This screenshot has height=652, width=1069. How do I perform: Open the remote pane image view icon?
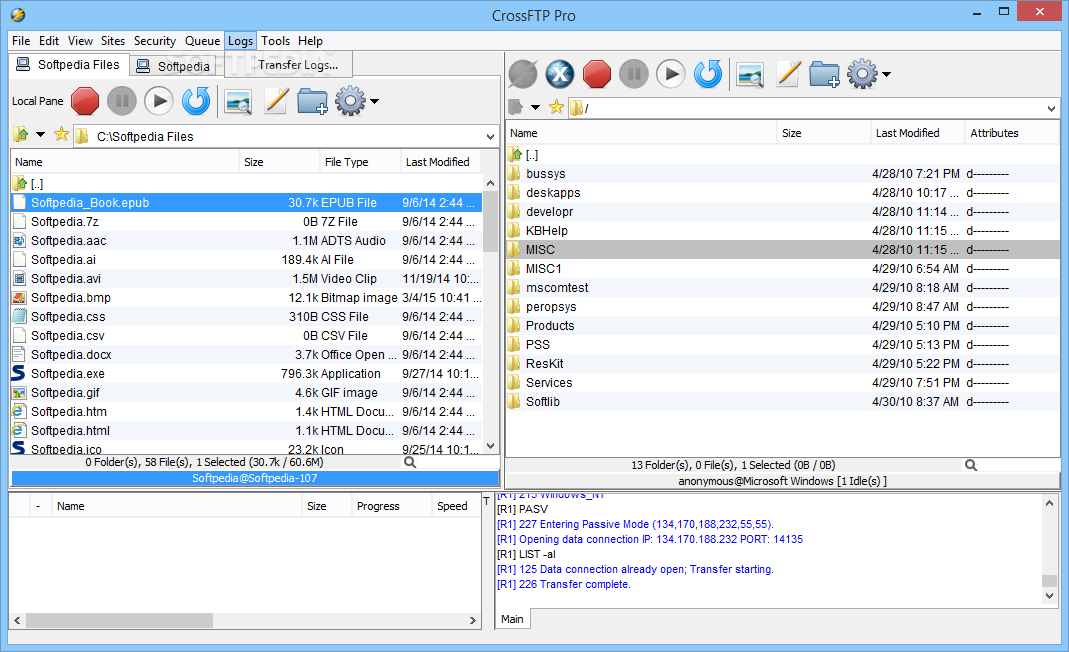pos(750,74)
